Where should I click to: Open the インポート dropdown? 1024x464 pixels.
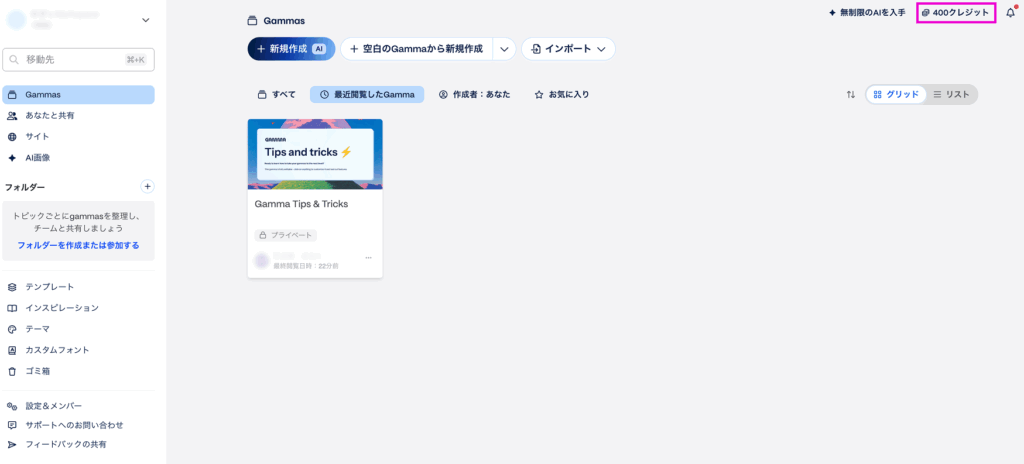(x=568, y=48)
